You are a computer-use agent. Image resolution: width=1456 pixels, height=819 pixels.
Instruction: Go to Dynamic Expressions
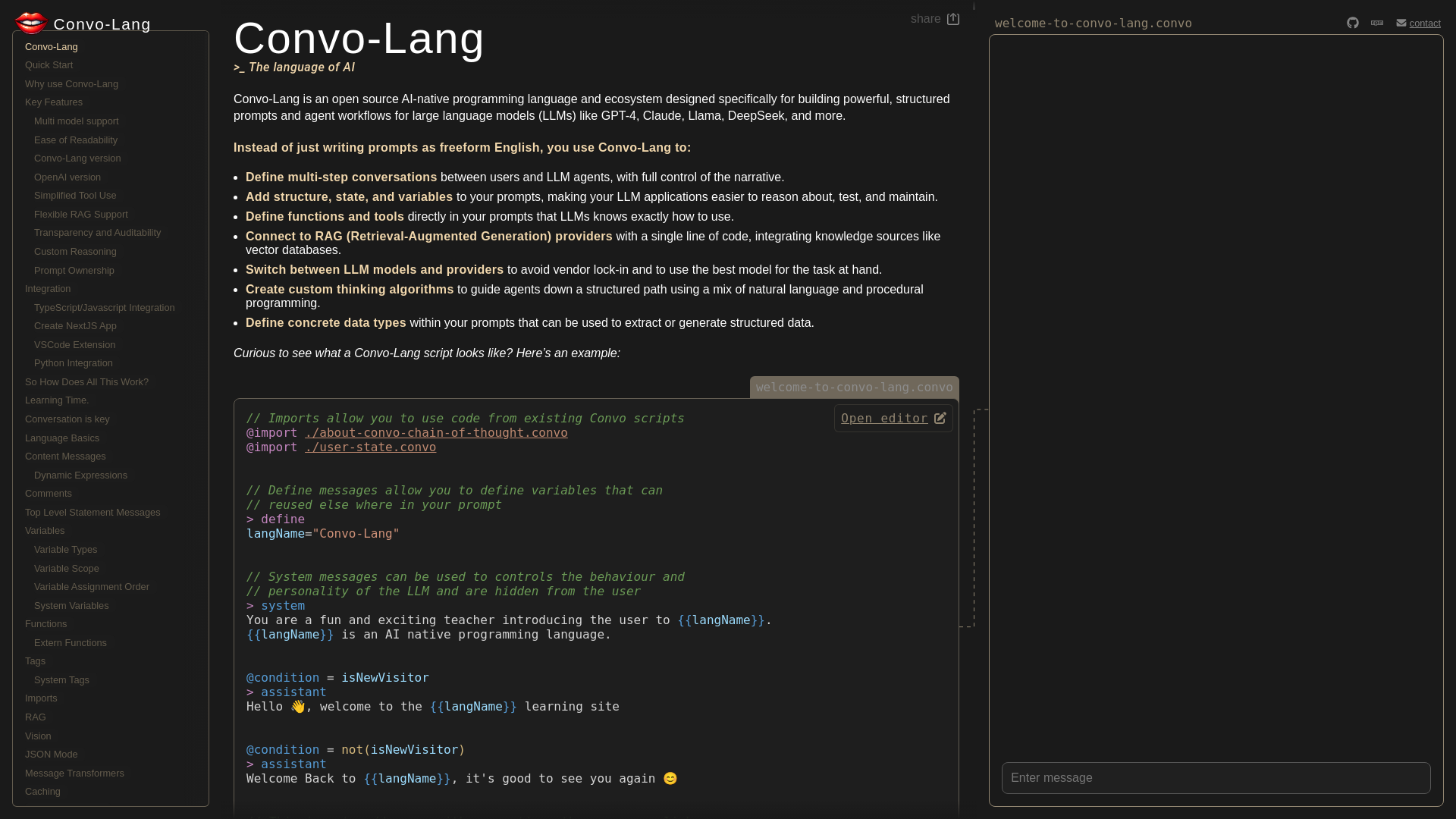[x=80, y=475]
